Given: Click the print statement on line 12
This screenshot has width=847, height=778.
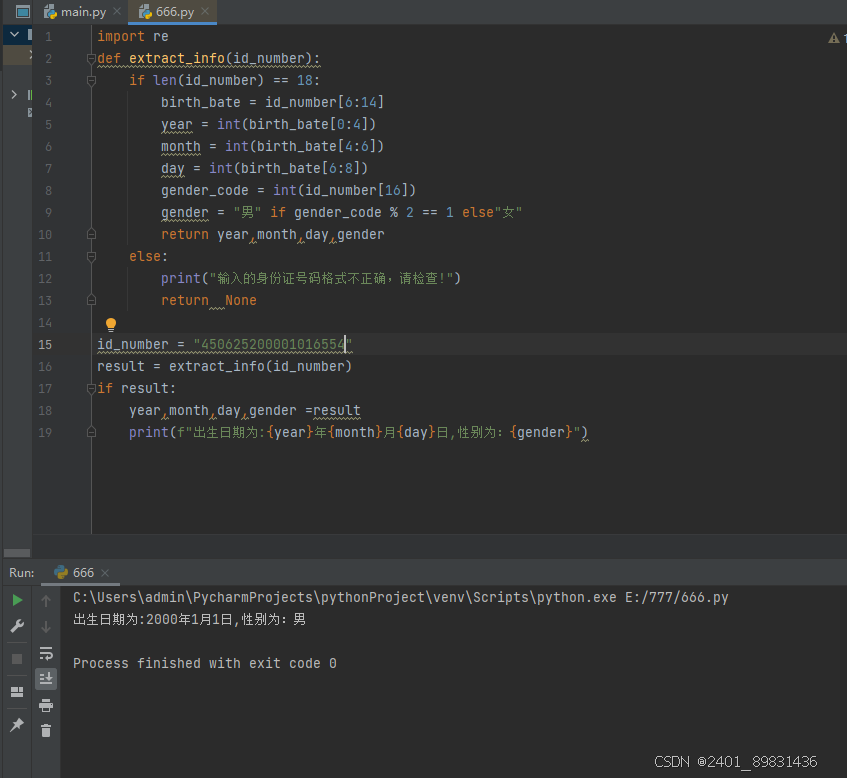Looking at the screenshot, I should (311, 279).
